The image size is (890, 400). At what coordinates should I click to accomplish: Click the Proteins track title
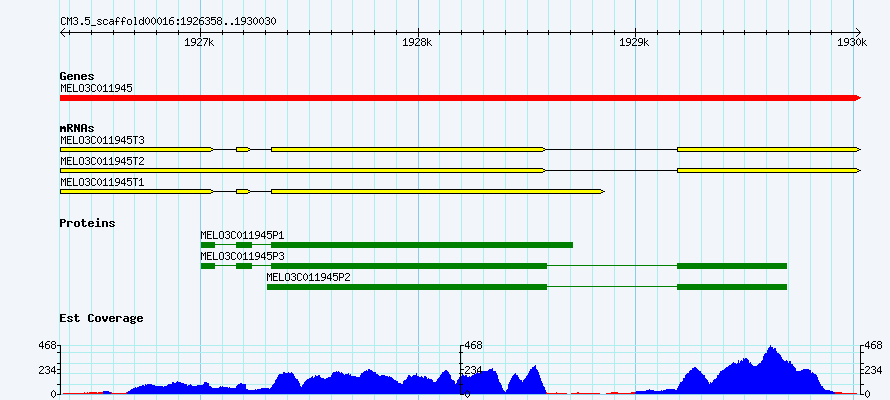(x=87, y=223)
